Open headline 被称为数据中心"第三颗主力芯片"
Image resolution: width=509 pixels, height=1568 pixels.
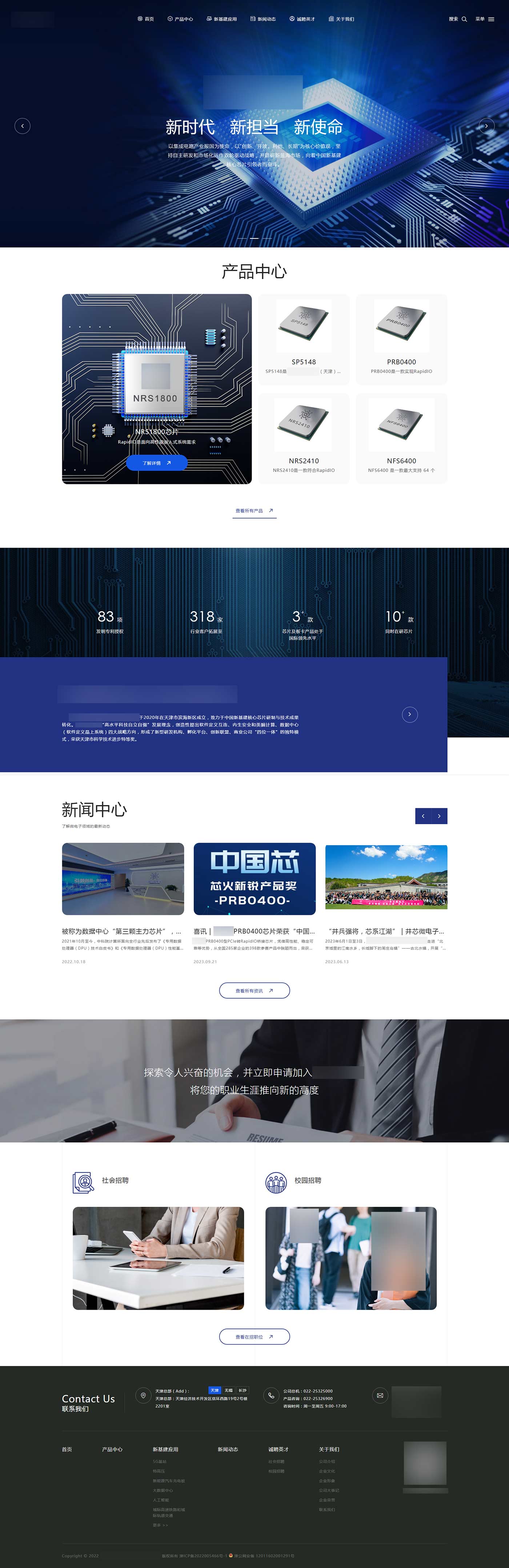[122, 931]
